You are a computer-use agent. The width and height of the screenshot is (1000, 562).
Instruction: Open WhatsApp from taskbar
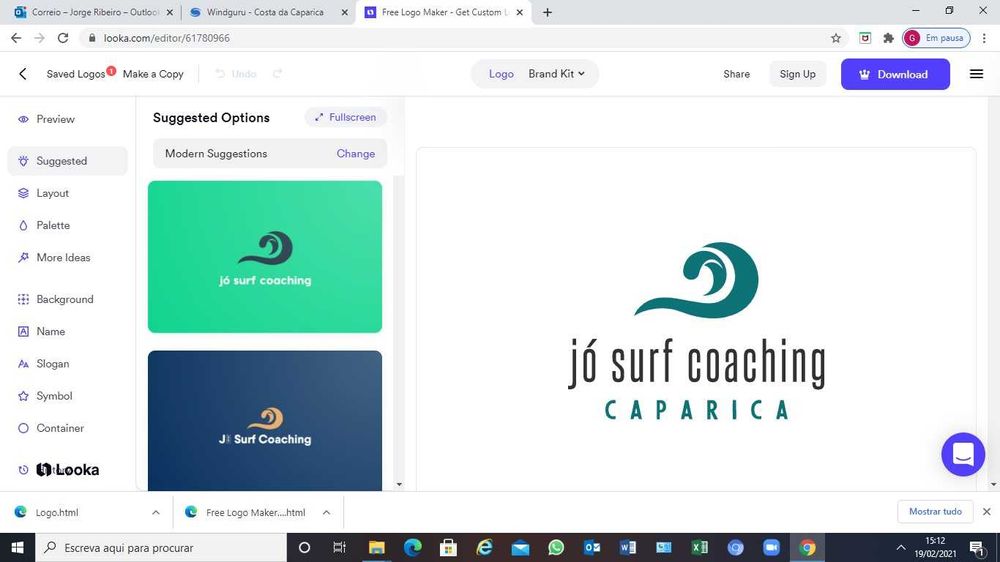pyautogui.click(x=556, y=547)
